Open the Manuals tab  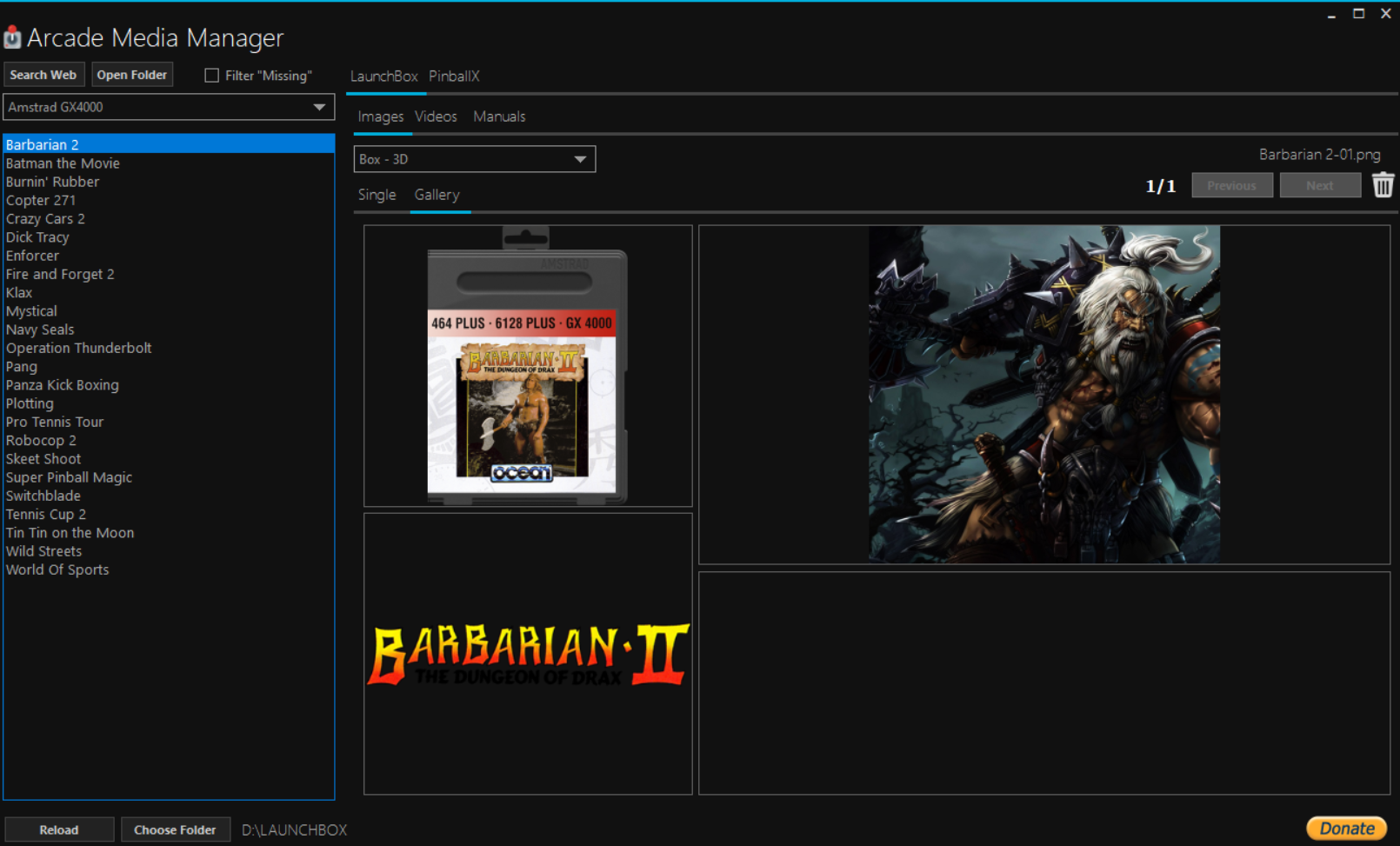pos(499,117)
